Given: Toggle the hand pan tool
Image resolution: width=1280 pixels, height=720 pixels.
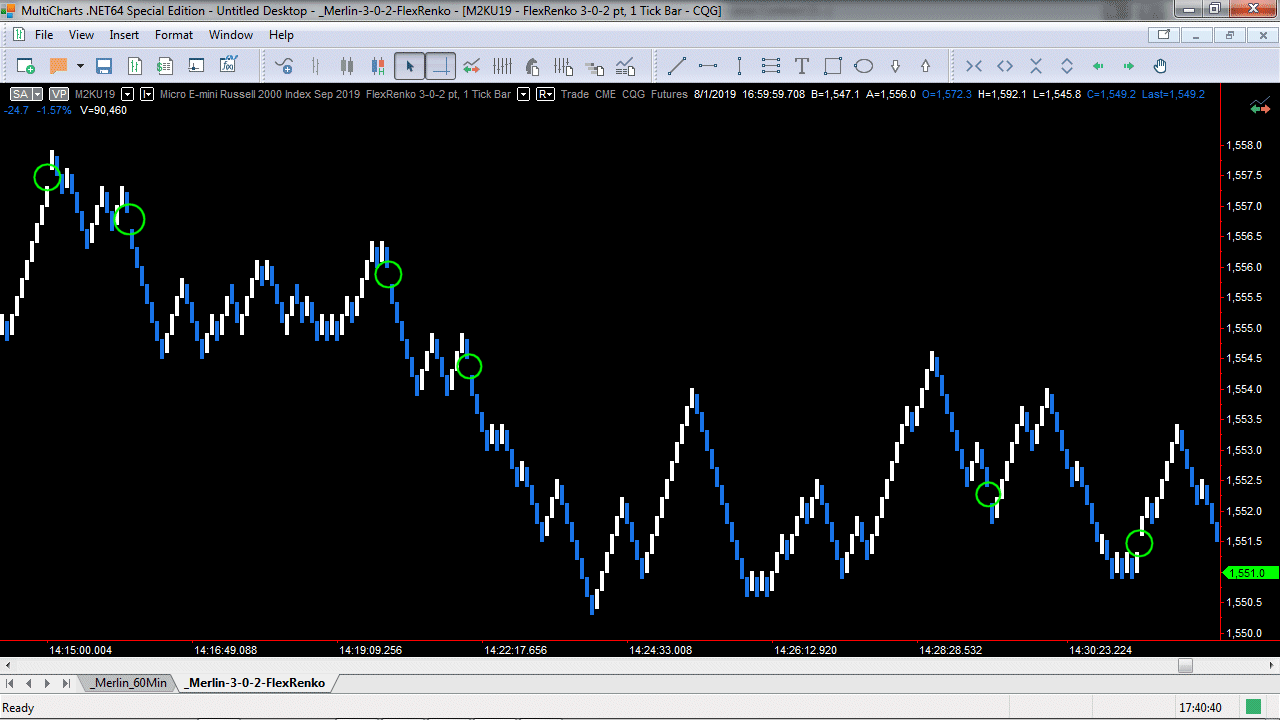Looking at the screenshot, I should point(1160,66).
